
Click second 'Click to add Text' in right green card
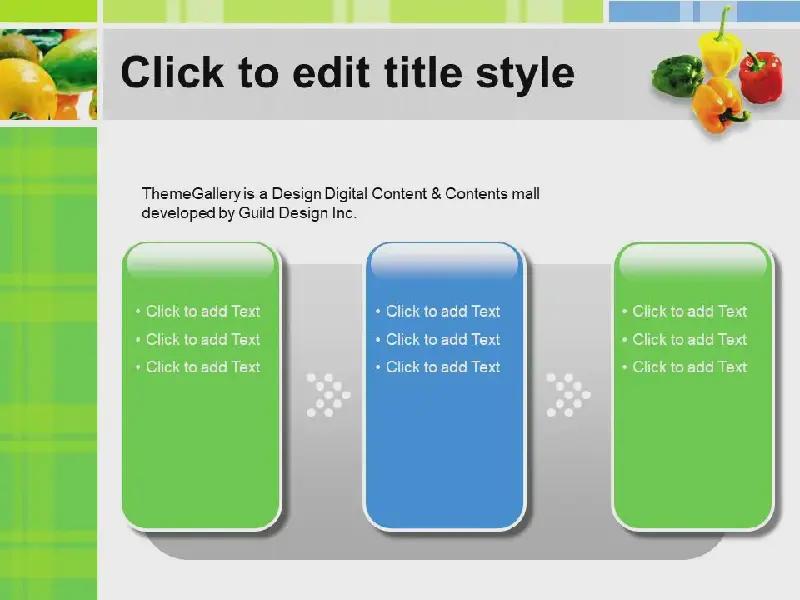690,339
